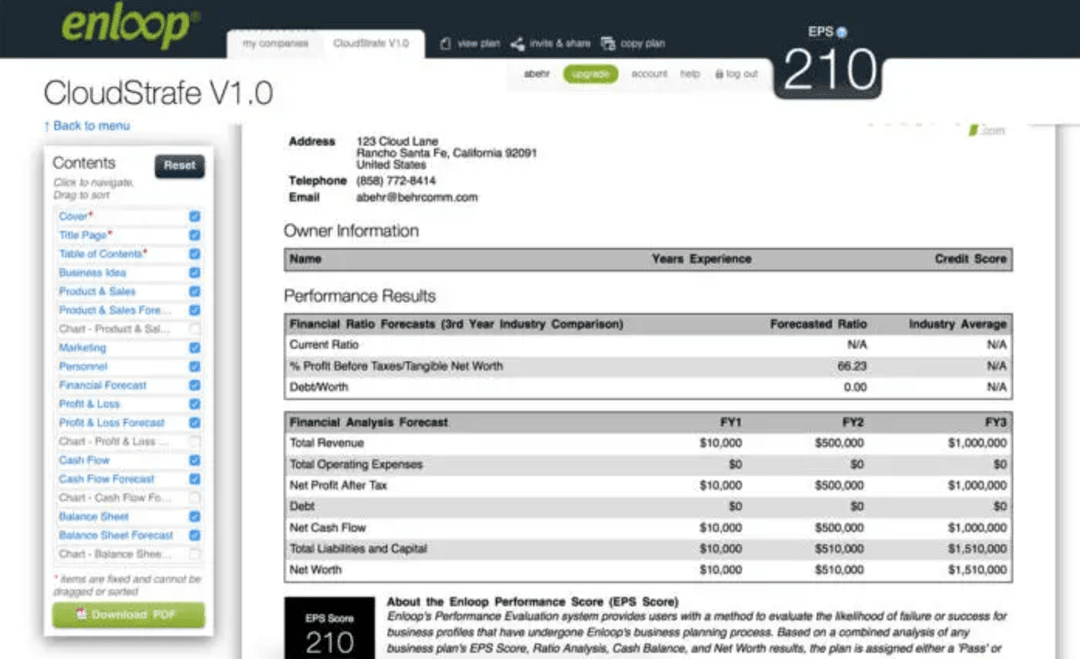Click the invite & share icon
The height and width of the screenshot is (659, 1080).
click(517, 44)
